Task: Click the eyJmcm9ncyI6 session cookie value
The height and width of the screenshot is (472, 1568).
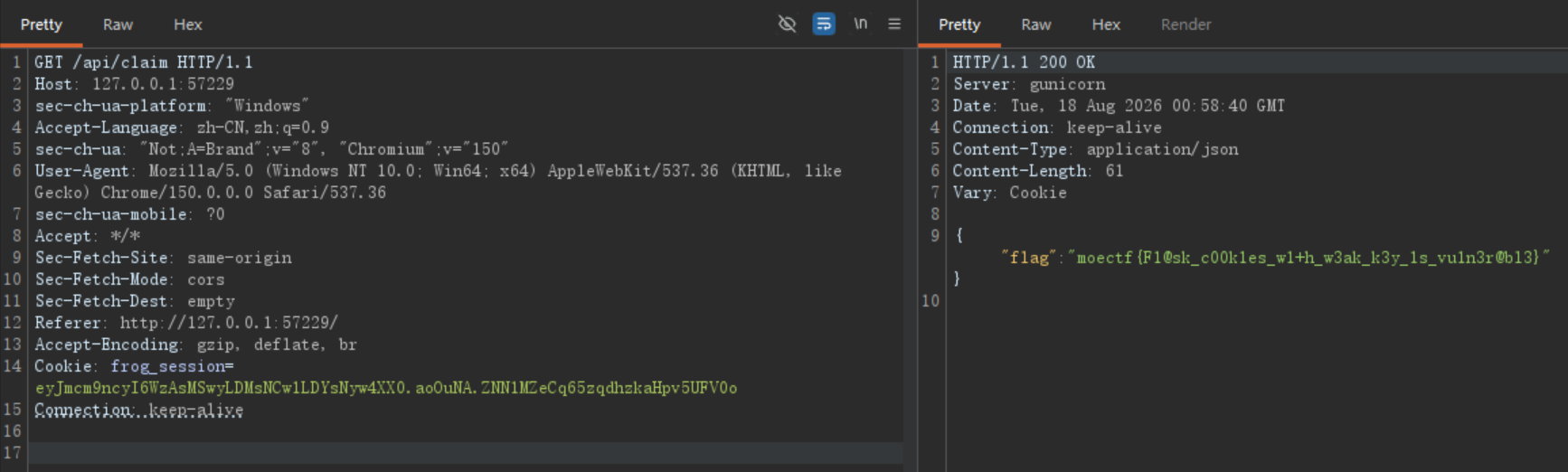Action: 386,388
